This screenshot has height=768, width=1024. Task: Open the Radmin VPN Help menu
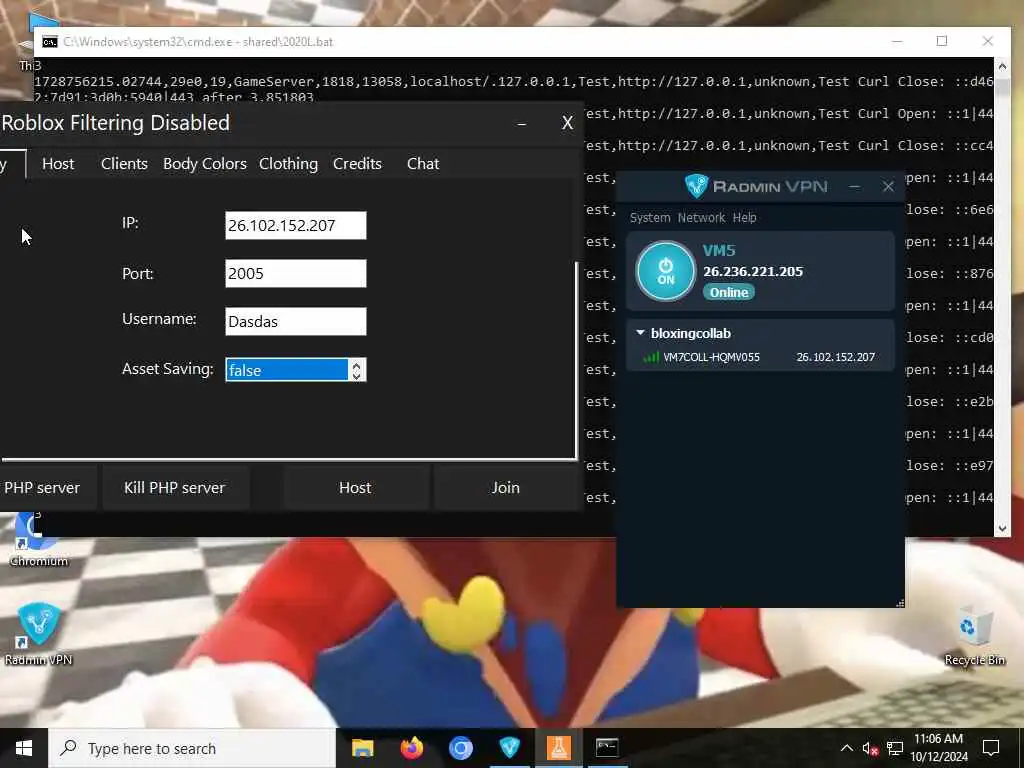coord(744,217)
